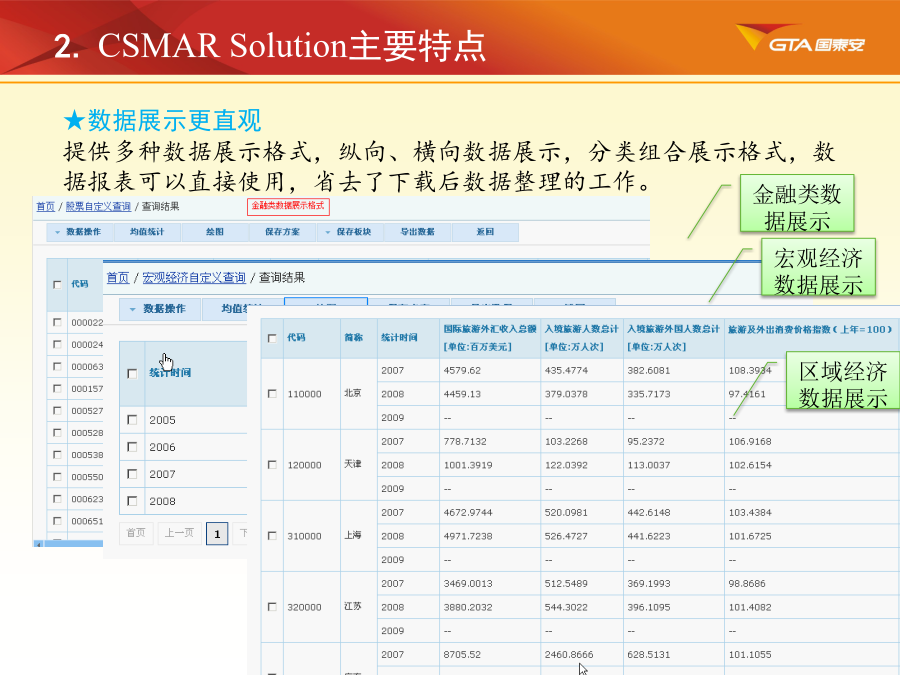Click the 上一页 pagination button

coord(179,533)
